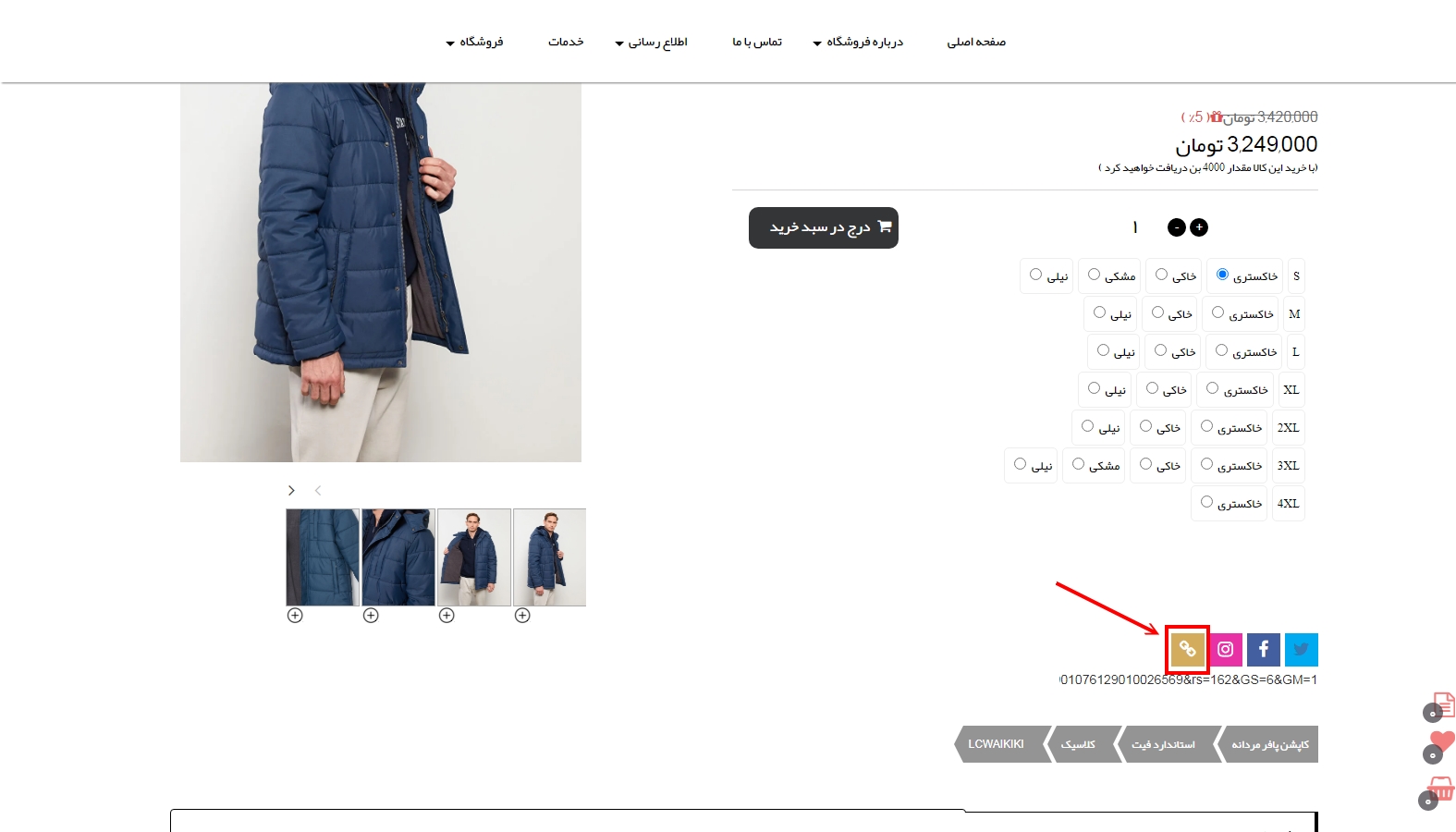Go to صفحه اصلی menu item
The height and width of the screenshot is (832, 1456).
coord(976,42)
